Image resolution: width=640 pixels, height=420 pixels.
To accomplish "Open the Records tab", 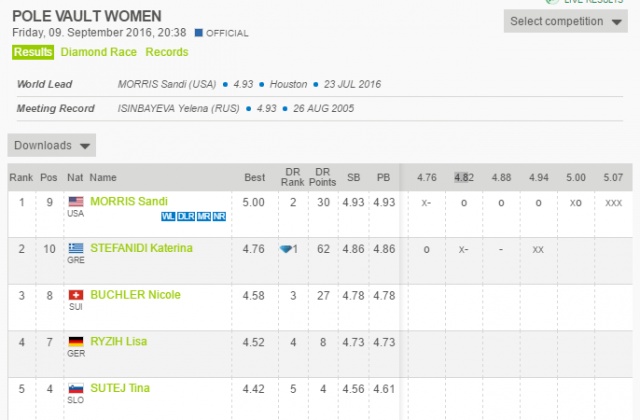I will click(x=166, y=52).
